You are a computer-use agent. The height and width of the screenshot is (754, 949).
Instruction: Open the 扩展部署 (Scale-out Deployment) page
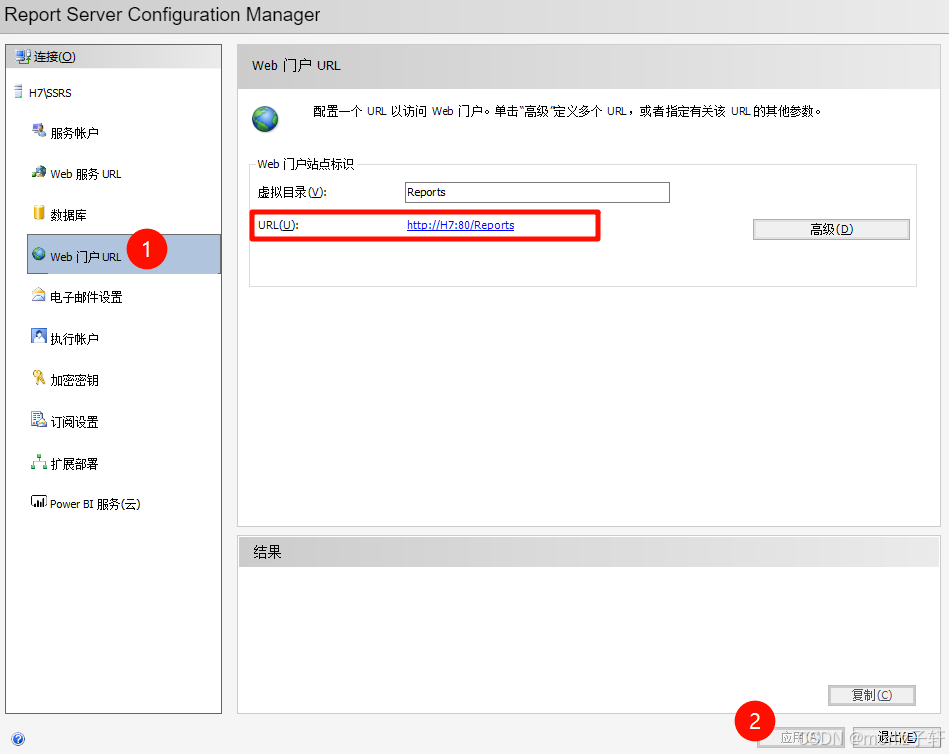pos(72,462)
